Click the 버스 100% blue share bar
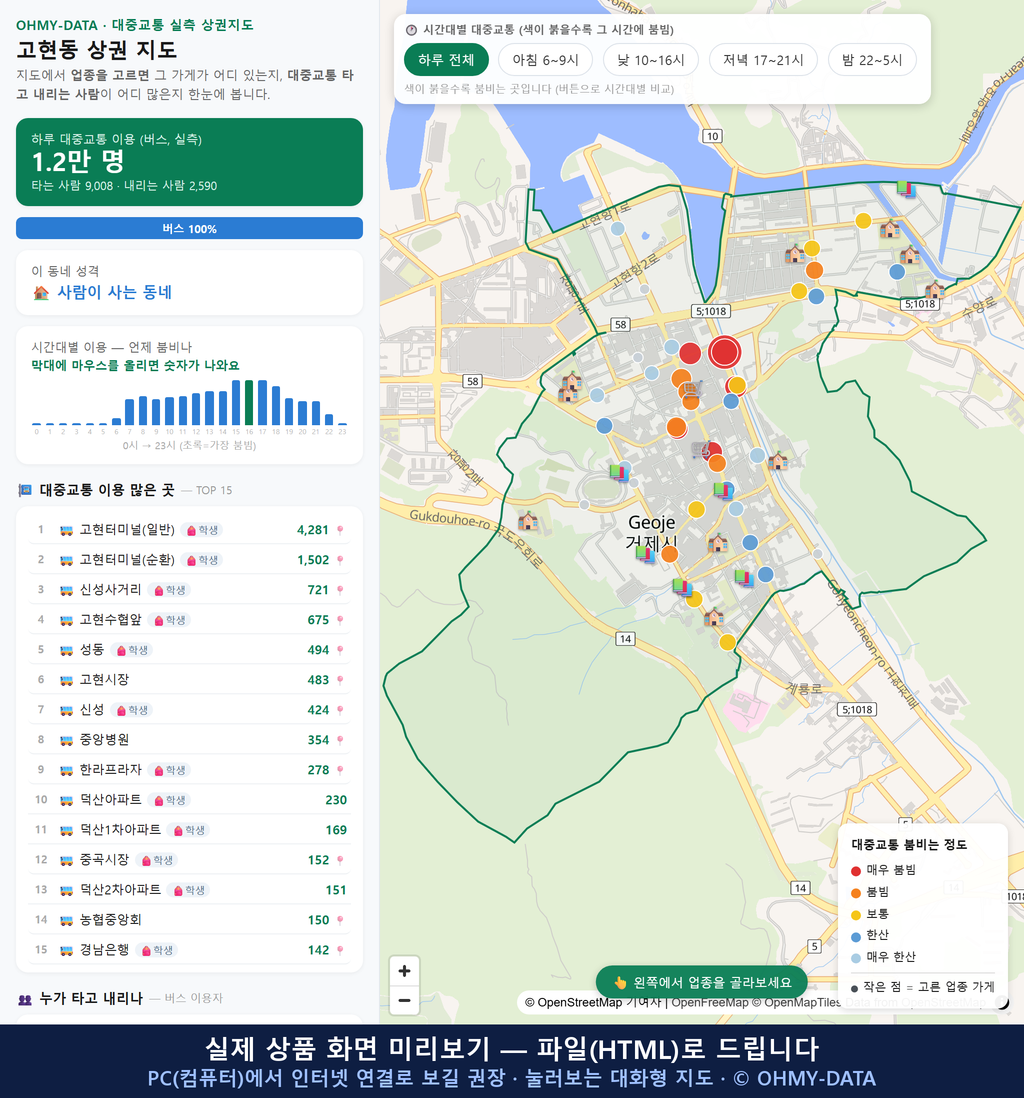Viewport: 1024px width, 1098px height. pos(189,228)
